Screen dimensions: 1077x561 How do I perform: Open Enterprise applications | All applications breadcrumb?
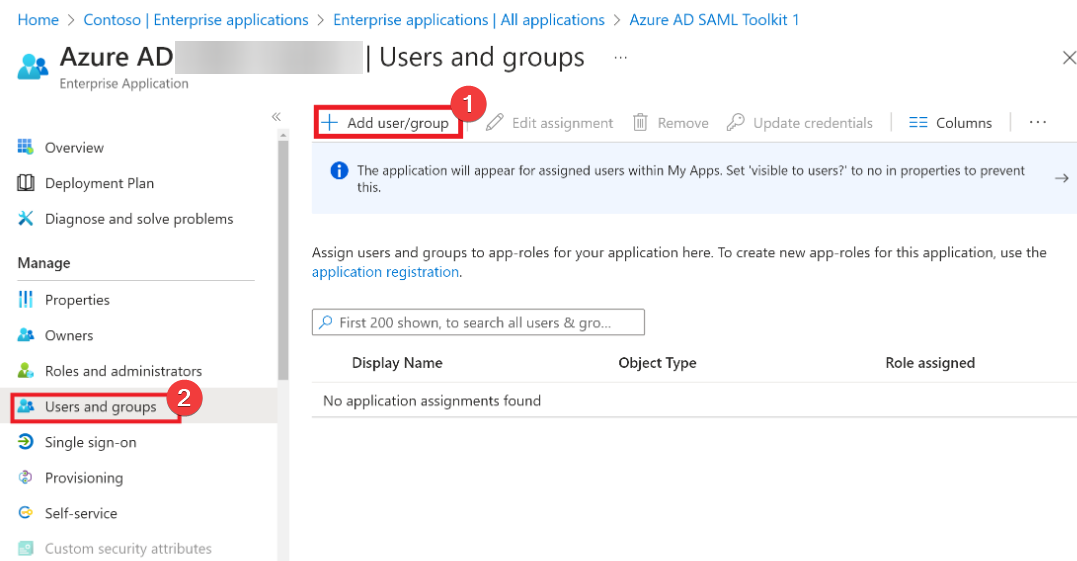[468, 20]
